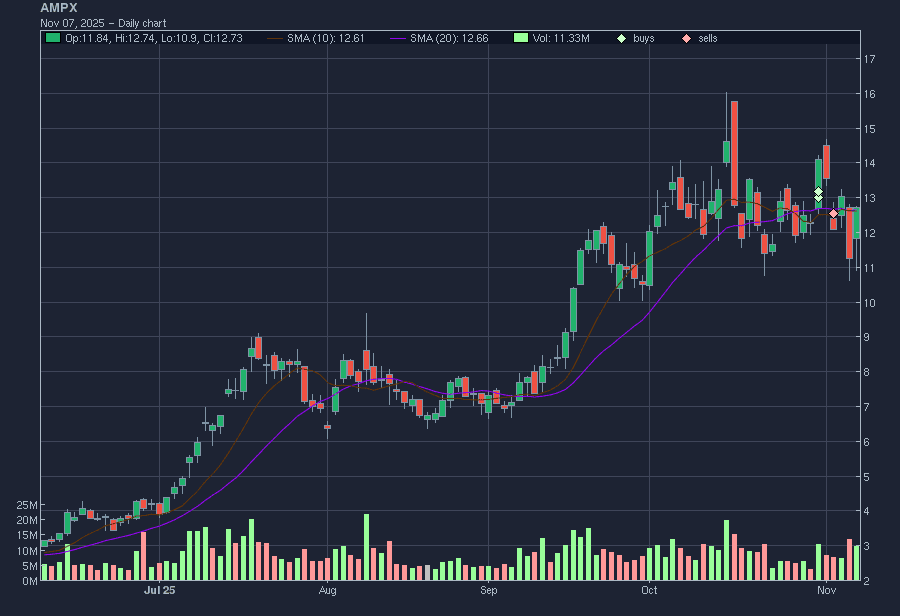Click the 16 price axis label
Image resolution: width=900 pixels, height=616 pixels.
[x=870, y=94]
